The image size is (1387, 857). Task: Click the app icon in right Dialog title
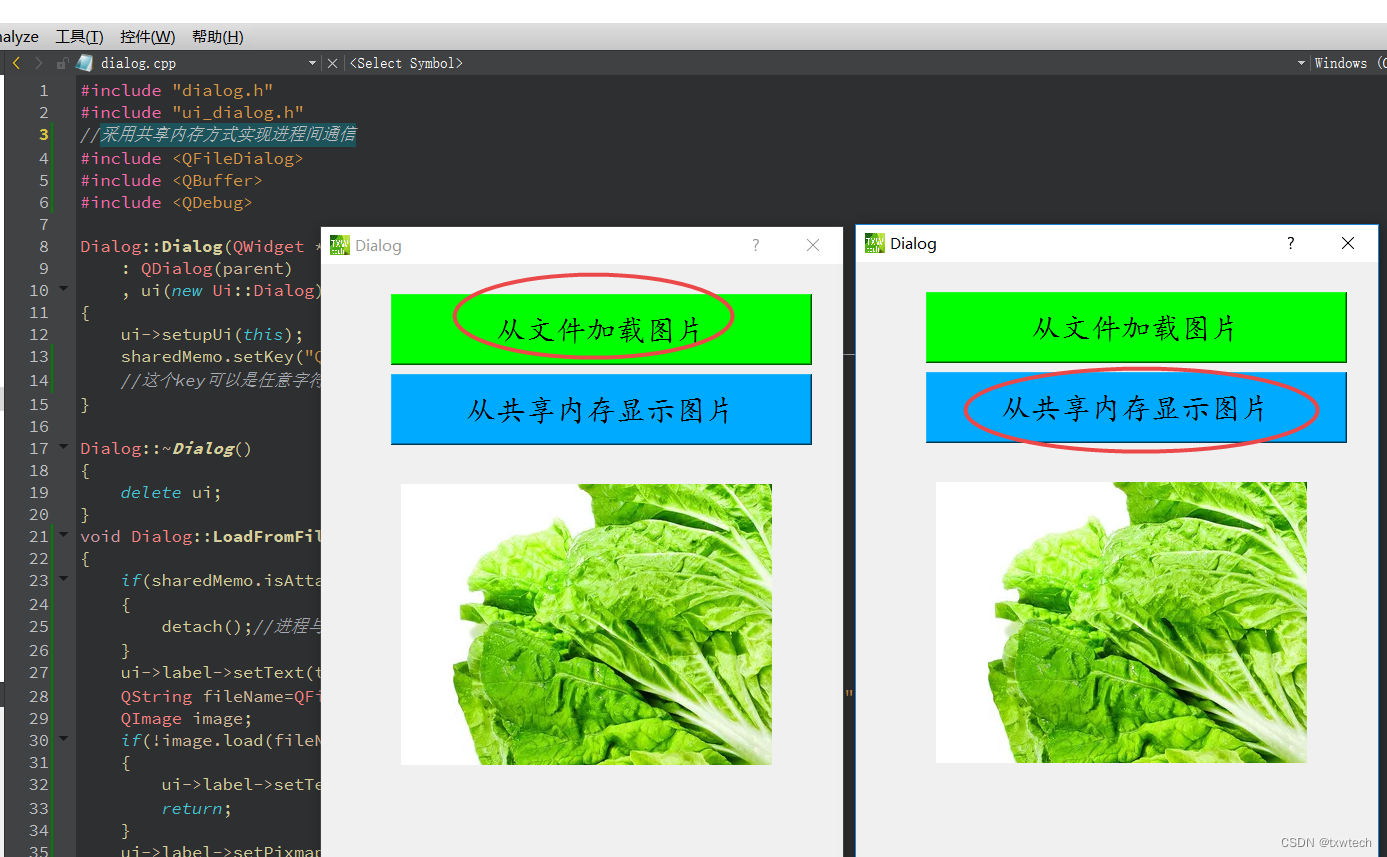[875, 243]
